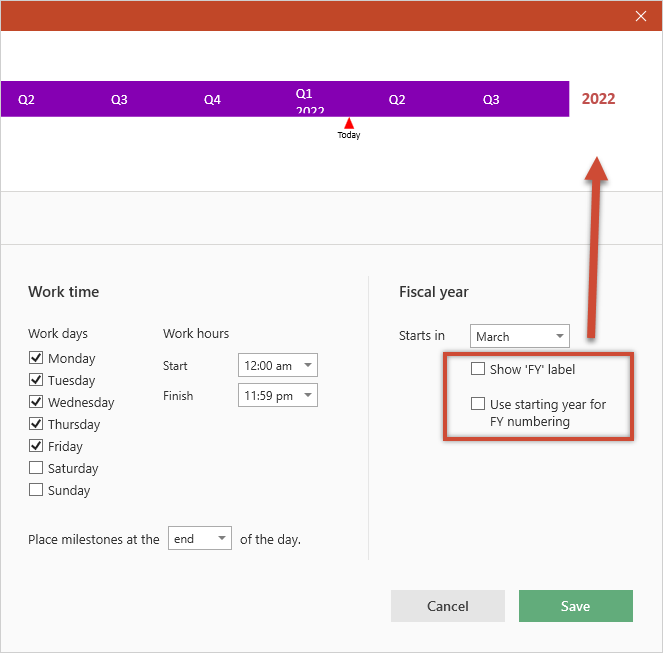Disable Wednesday in work days
The image size is (663, 653).
tap(36, 402)
